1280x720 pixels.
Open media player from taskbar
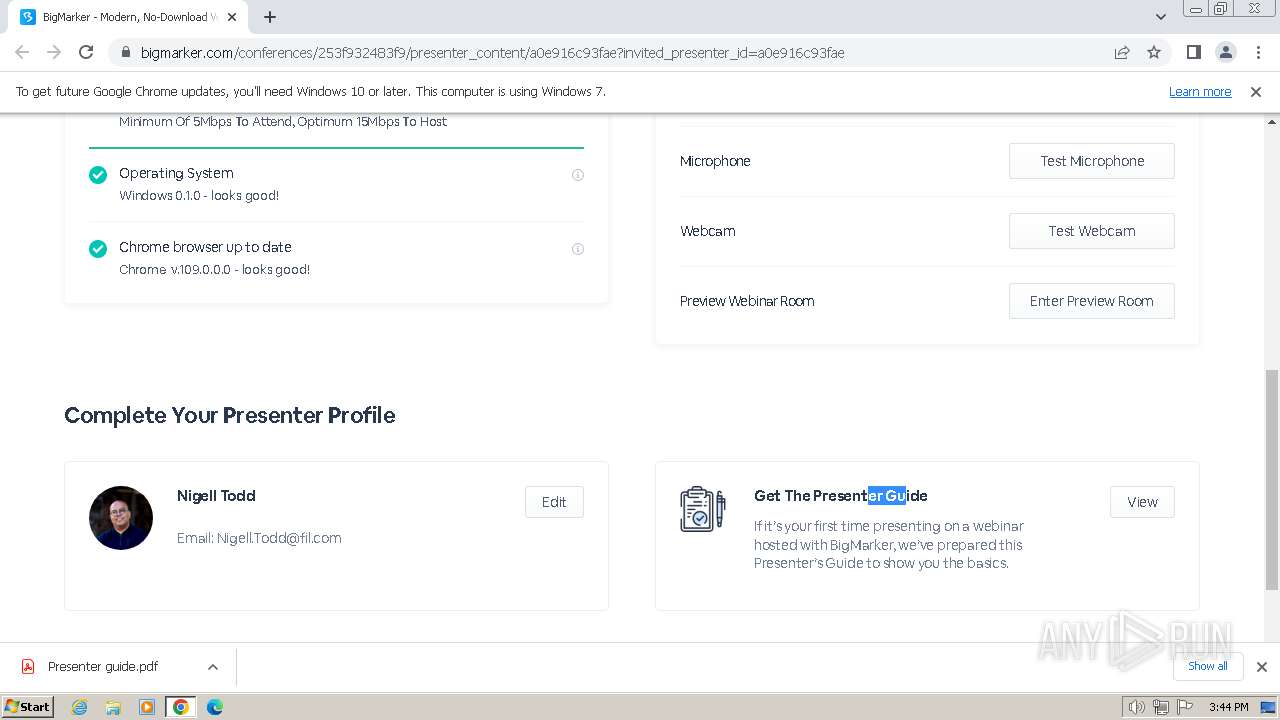click(x=147, y=707)
